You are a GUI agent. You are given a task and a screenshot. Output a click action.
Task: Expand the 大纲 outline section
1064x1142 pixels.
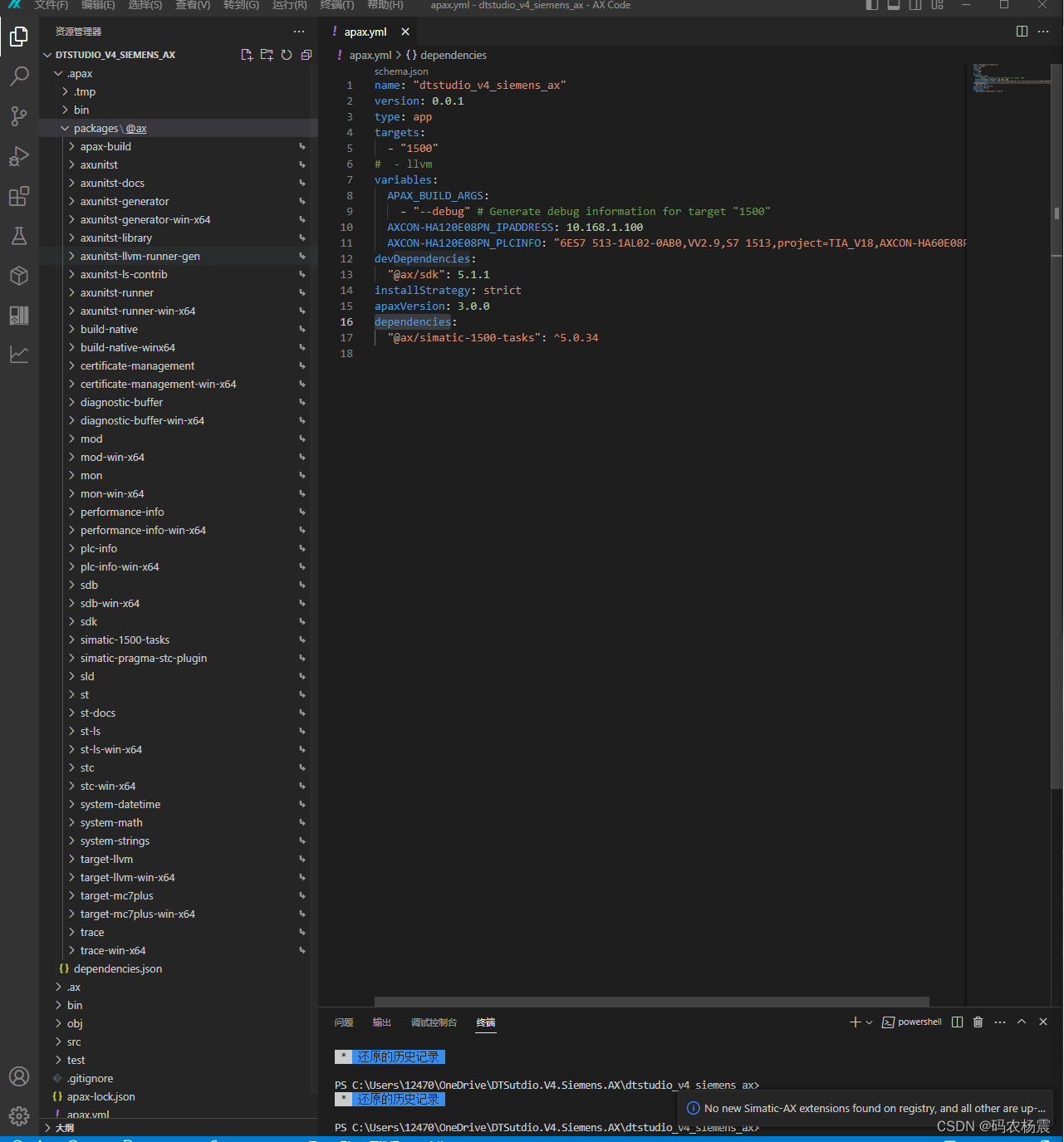179,1128
